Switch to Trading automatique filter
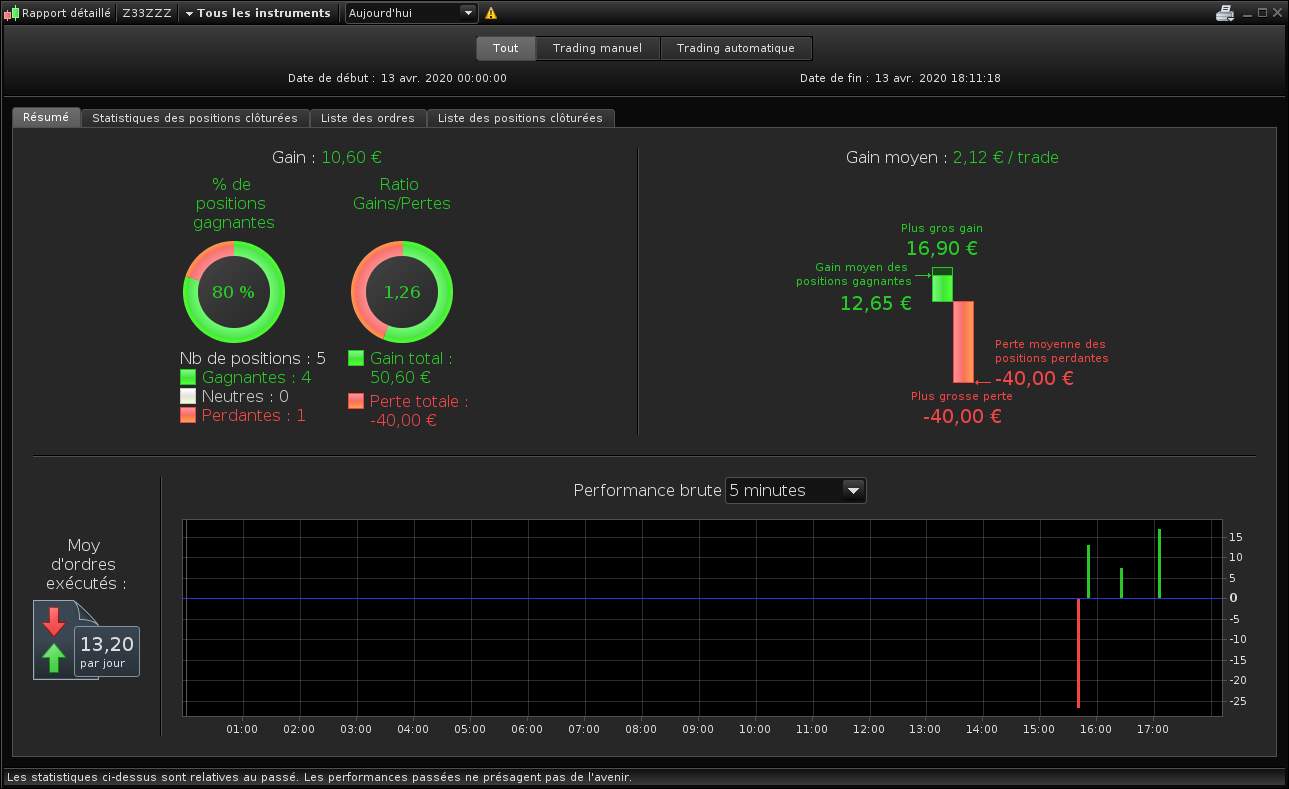This screenshot has width=1289, height=789. [735, 48]
